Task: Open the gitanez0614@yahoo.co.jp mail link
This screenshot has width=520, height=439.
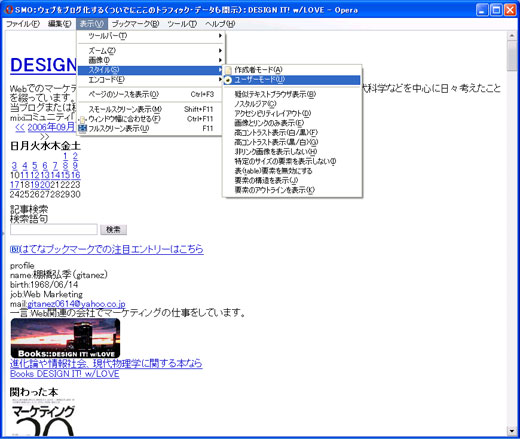Action: point(76,304)
